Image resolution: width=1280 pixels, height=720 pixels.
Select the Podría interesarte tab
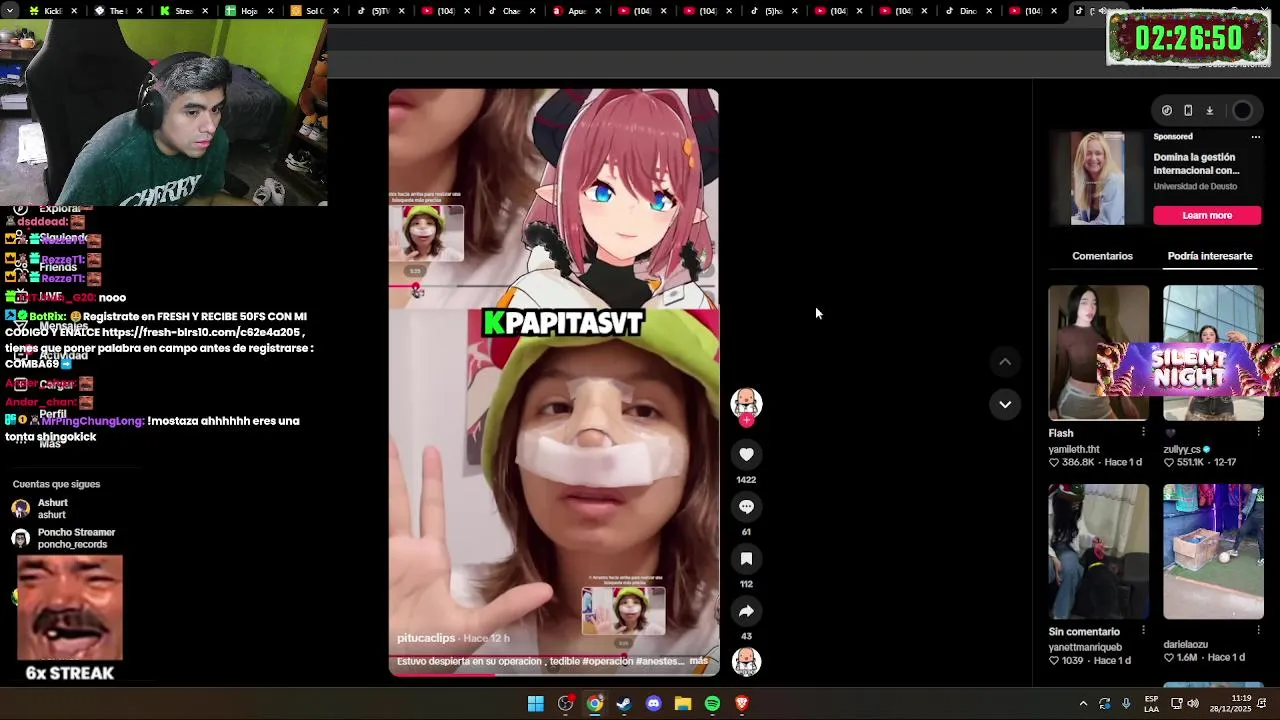coord(1210,256)
